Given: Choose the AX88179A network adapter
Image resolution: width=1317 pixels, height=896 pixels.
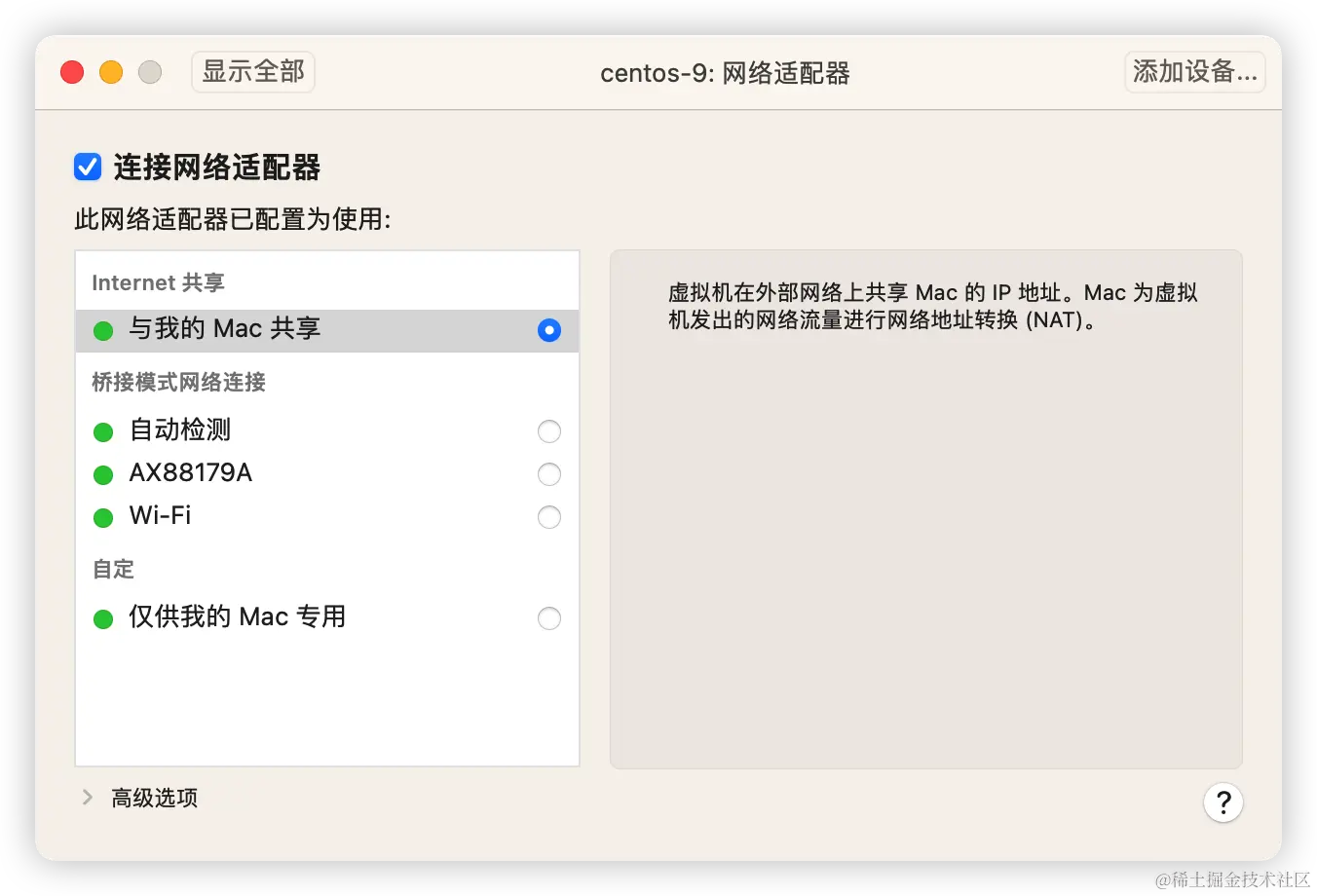Looking at the screenshot, I should [x=548, y=474].
